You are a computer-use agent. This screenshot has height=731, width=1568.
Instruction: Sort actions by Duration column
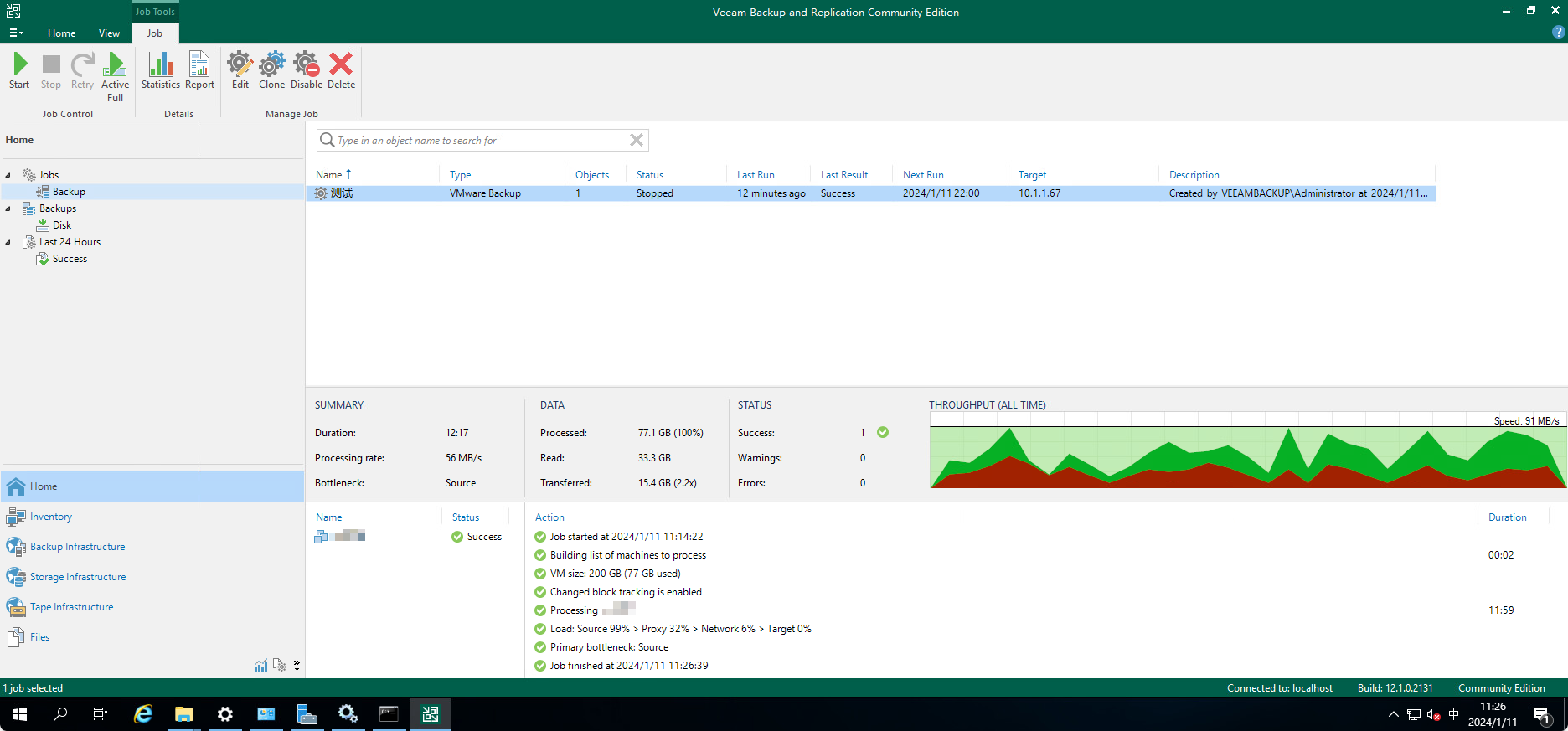[1507, 517]
